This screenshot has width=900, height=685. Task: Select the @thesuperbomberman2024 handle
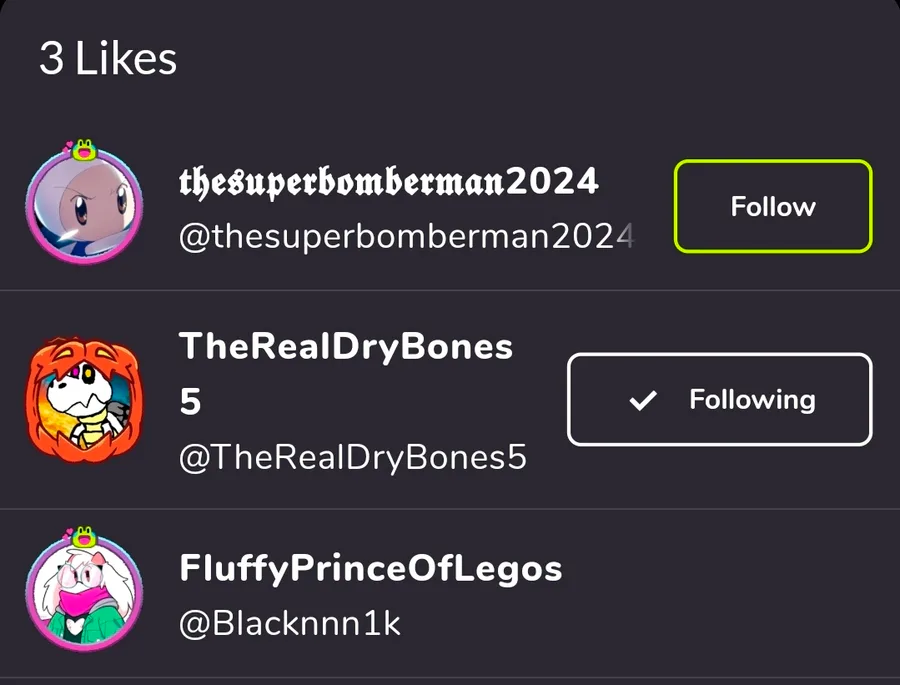[x=405, y=237]
